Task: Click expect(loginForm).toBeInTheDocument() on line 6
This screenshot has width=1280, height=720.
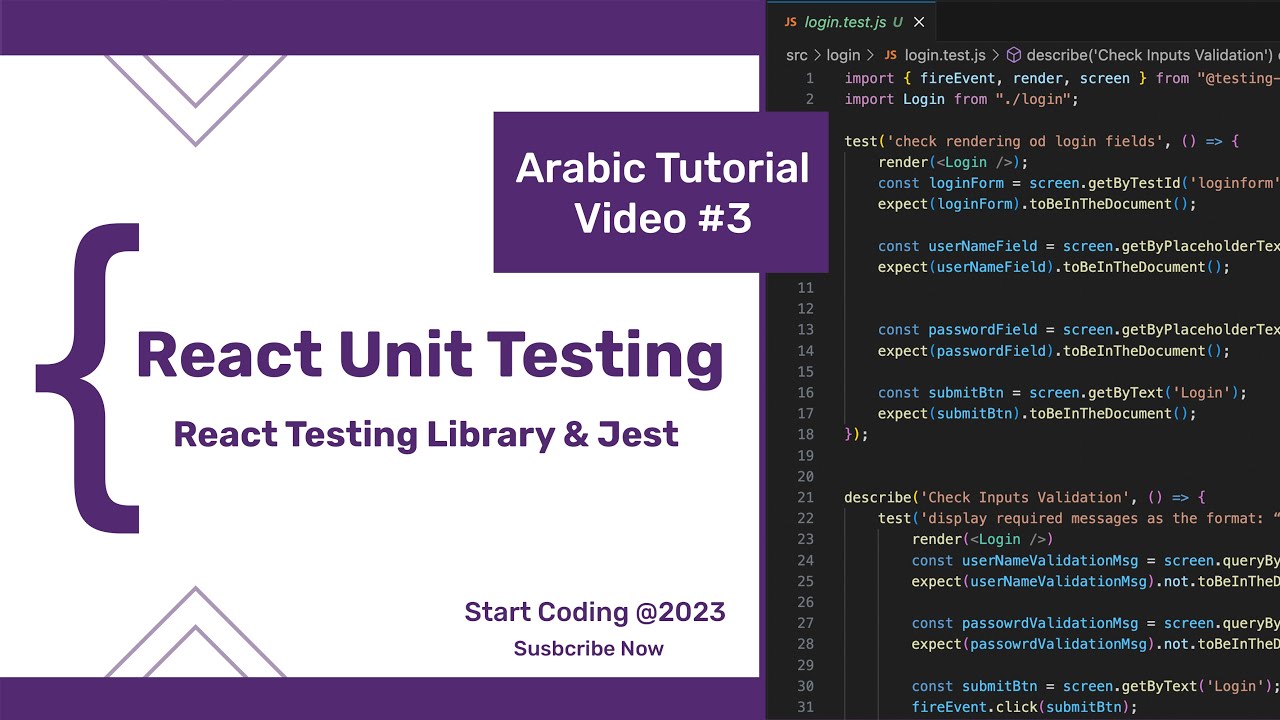Action: pos(1037,204)
